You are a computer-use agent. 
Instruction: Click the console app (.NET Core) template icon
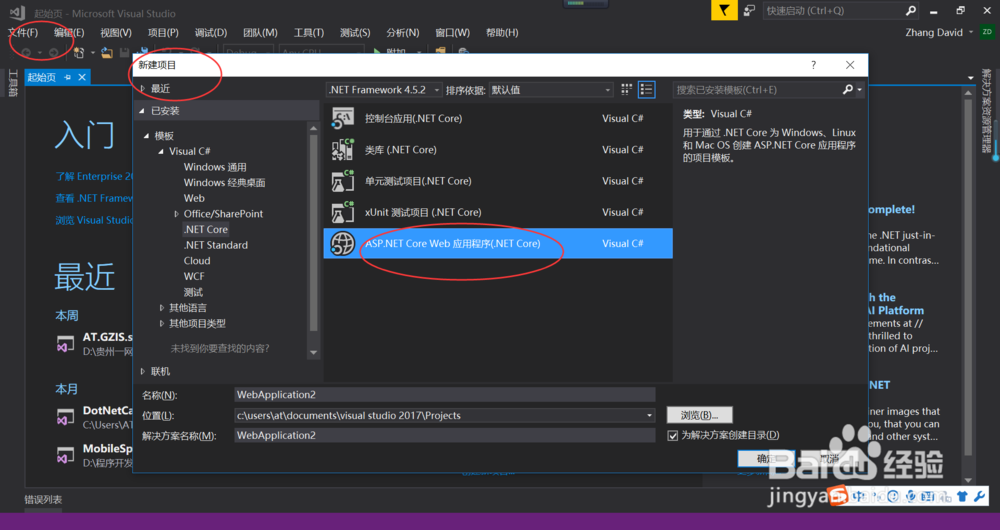342,119
